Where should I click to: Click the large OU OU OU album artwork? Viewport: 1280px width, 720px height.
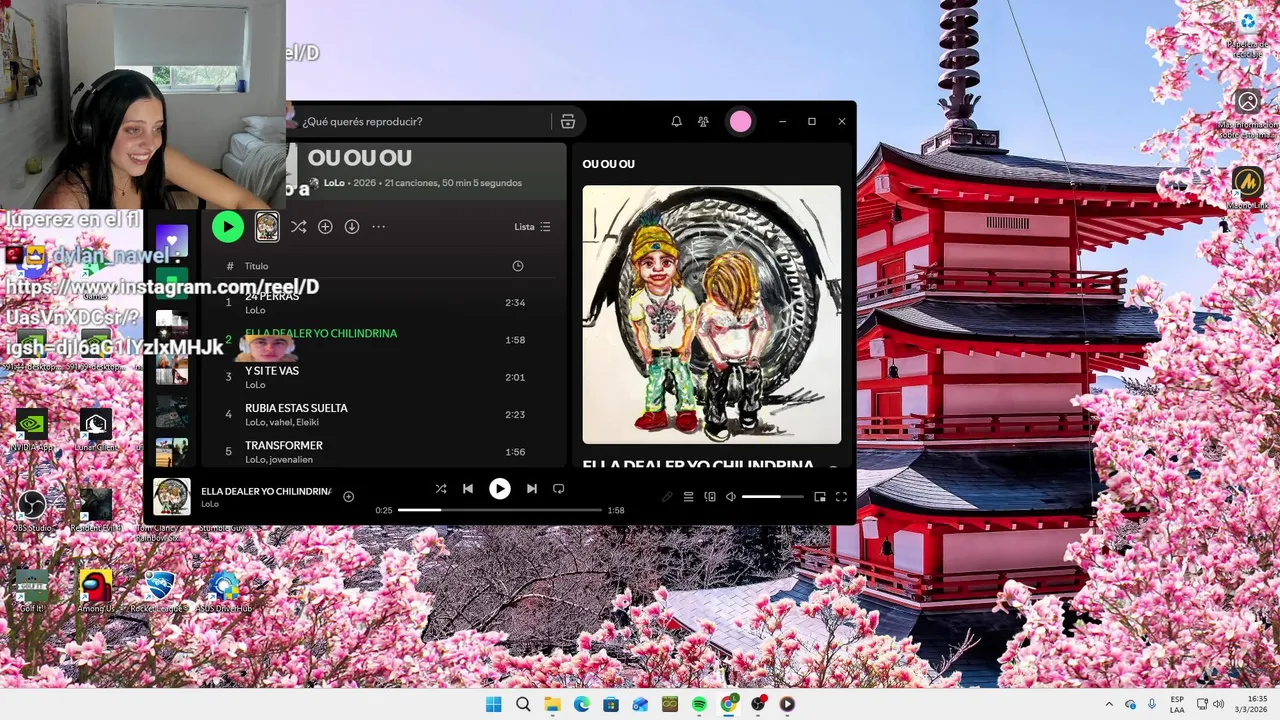click(712, 314)
